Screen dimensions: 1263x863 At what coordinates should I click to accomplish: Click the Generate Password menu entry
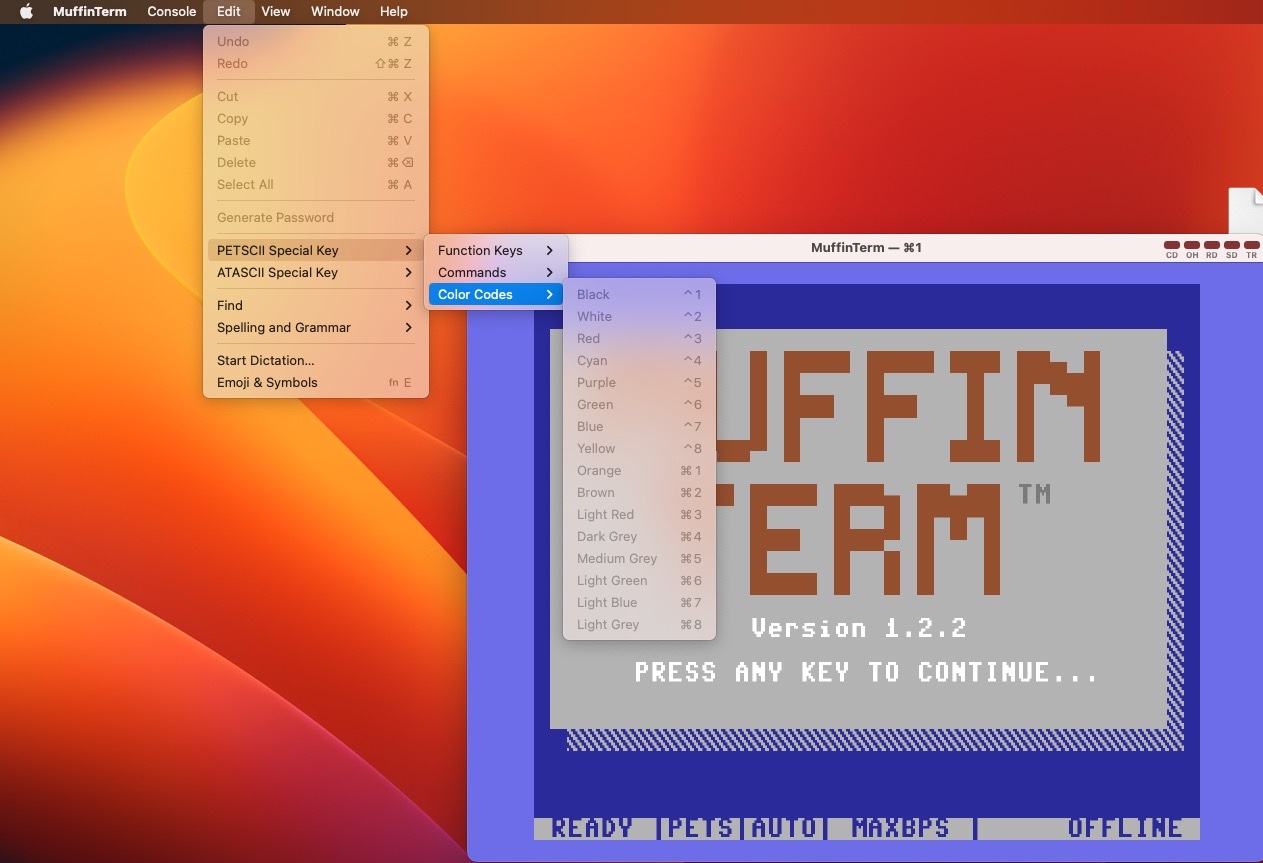316,217
